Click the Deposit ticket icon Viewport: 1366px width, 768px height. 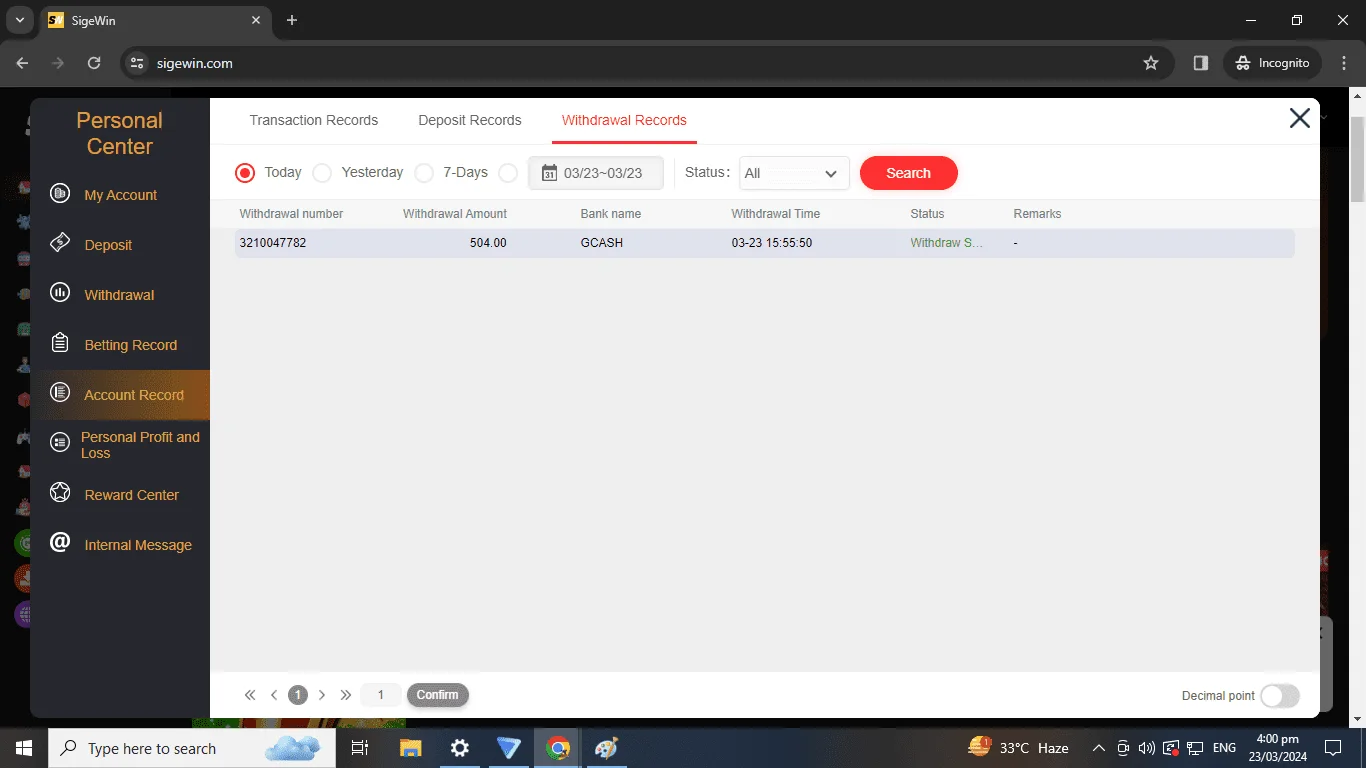[x=60, y=243]
